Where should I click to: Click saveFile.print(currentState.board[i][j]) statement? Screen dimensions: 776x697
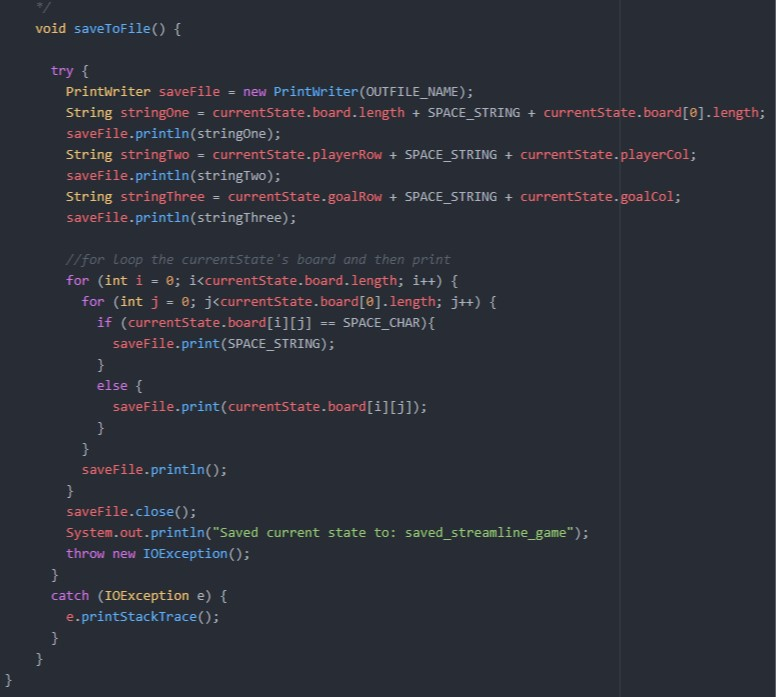click(x=269, y=407)
